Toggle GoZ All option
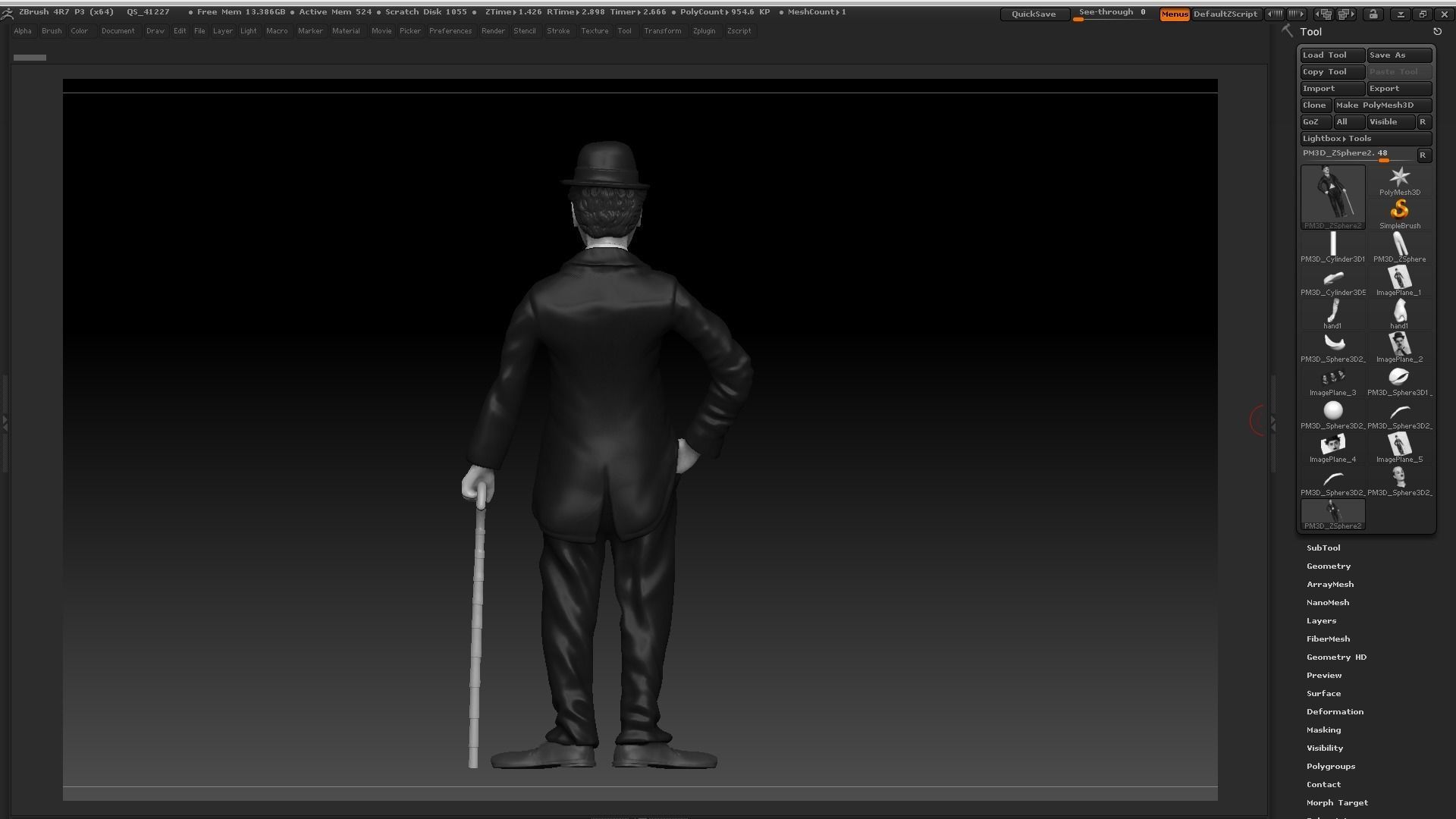 click(x=1349, y=122)
